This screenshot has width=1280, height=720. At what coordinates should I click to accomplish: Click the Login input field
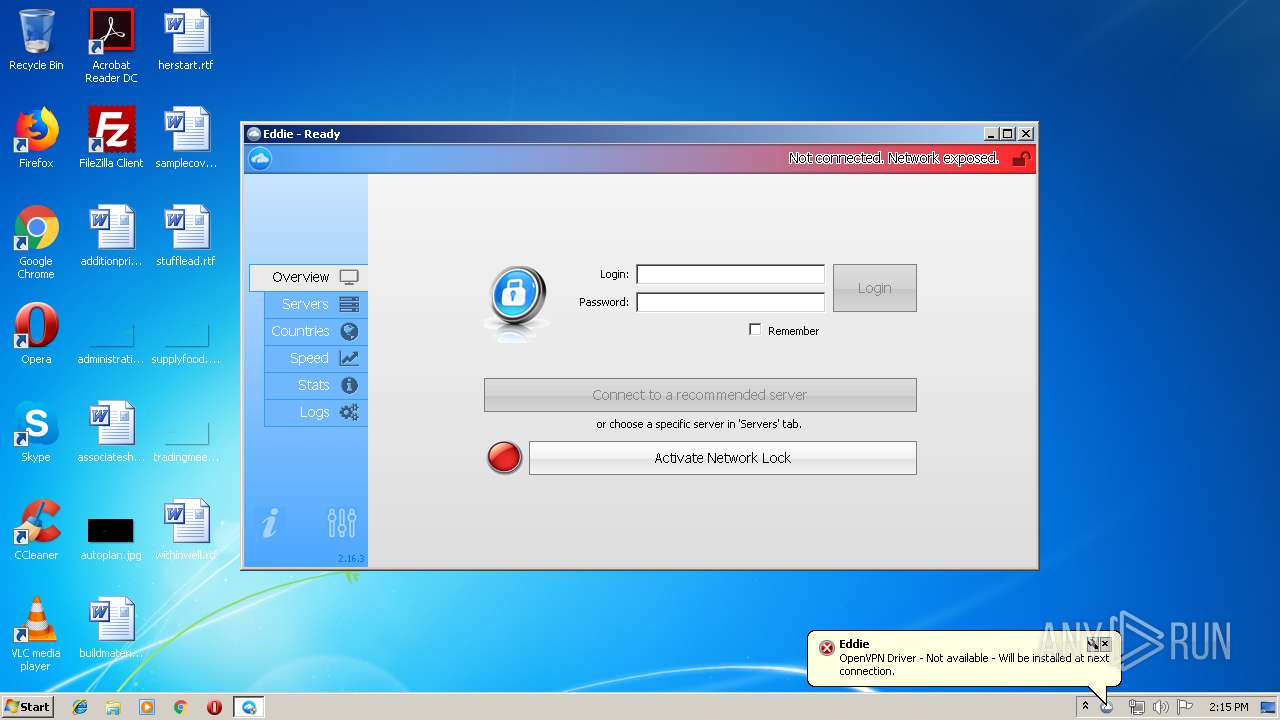730,274
